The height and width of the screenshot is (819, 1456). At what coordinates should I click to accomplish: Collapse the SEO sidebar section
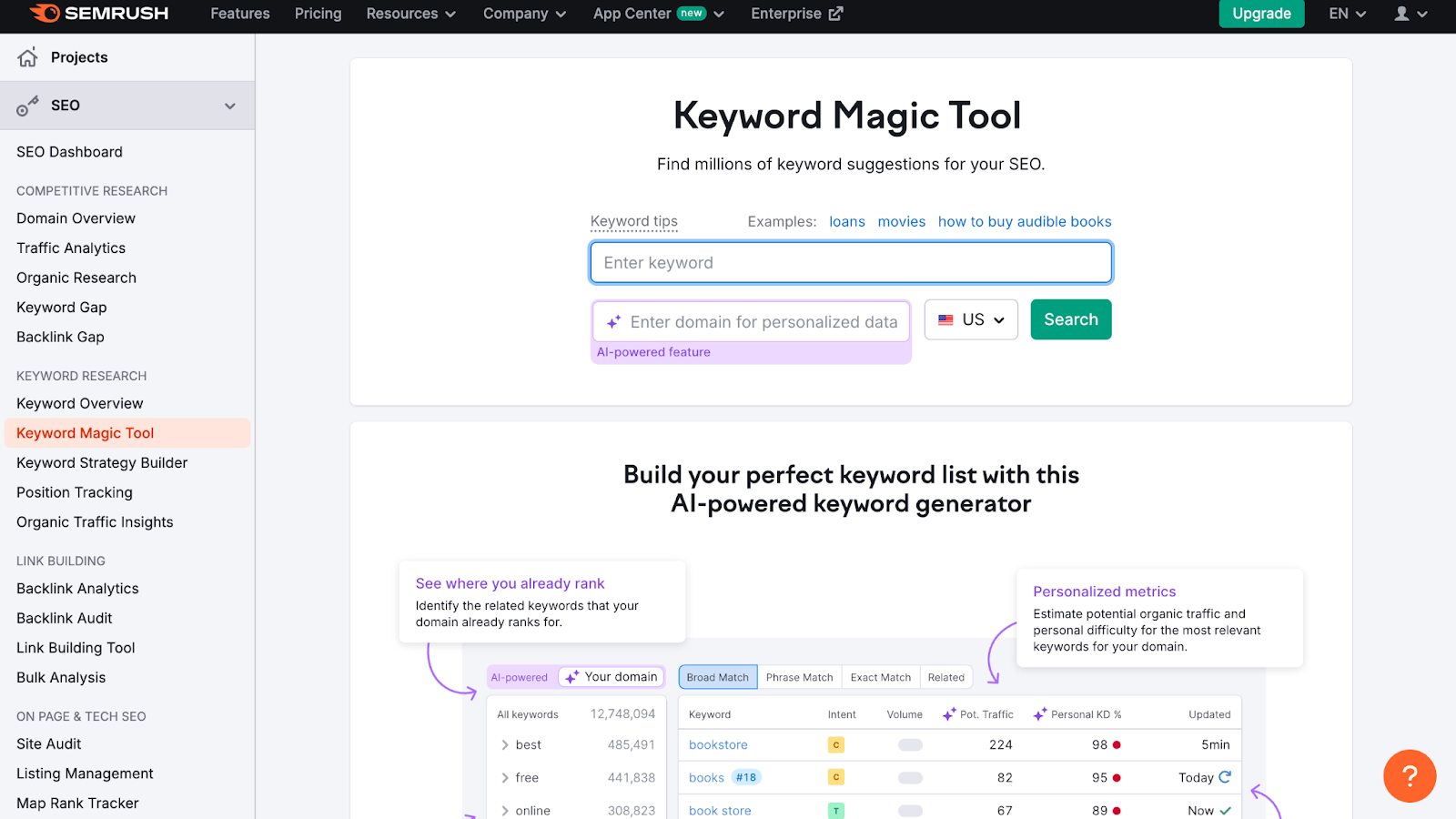click(x=230, y=106)
